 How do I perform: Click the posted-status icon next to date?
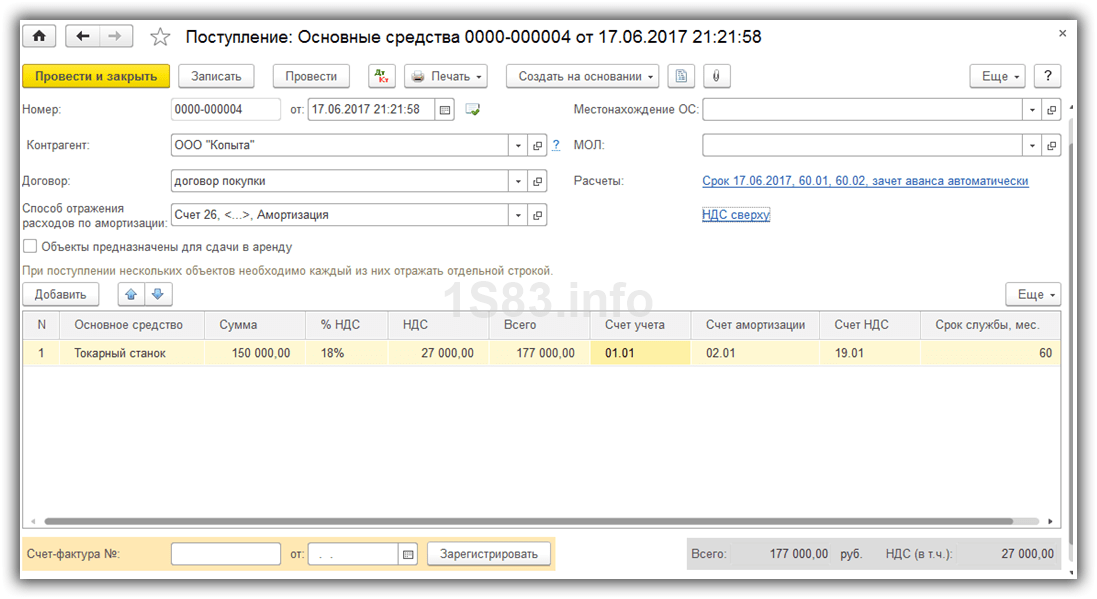[x=473, y=110]
